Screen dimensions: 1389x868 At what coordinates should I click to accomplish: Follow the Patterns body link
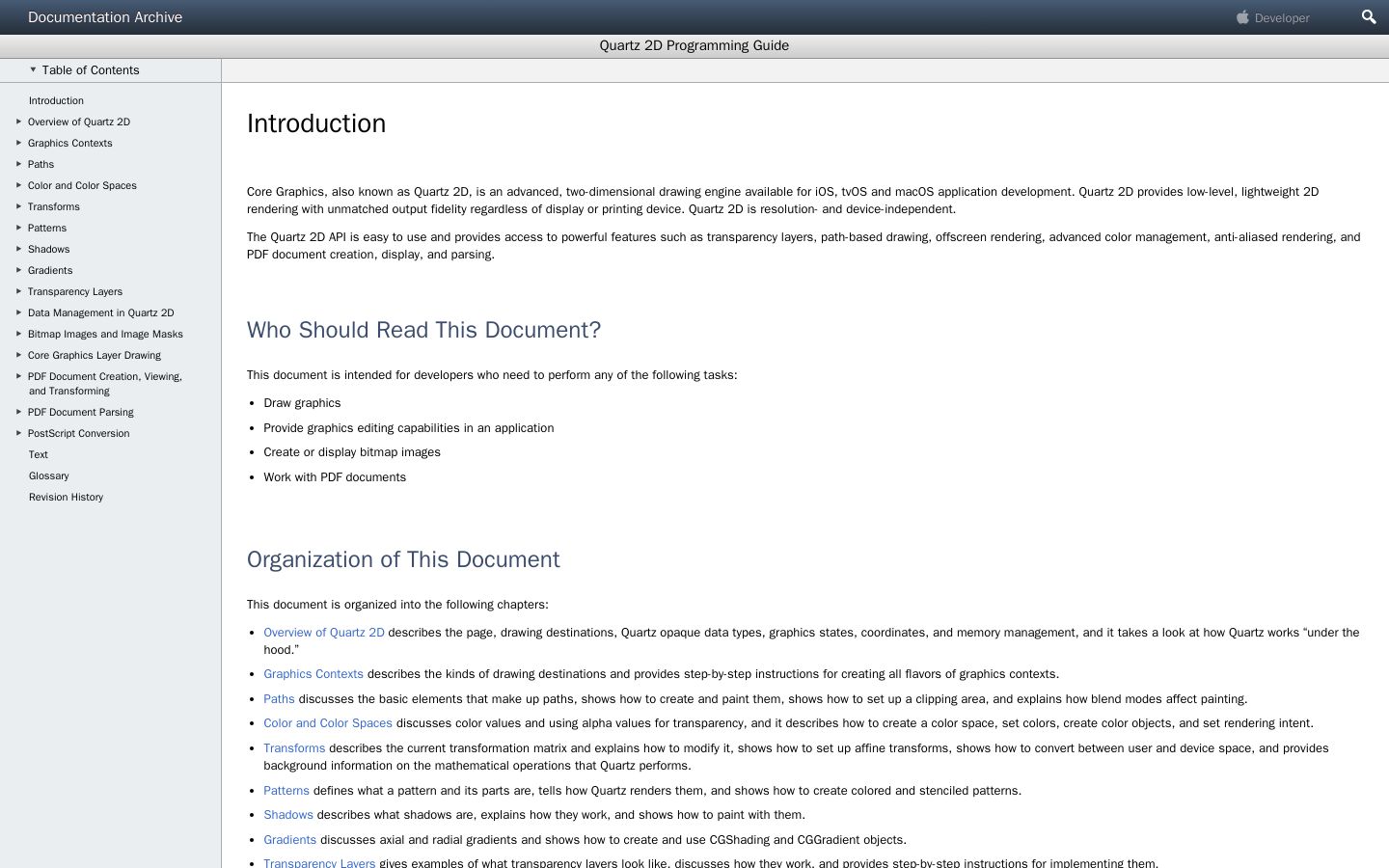pos(286,791)
